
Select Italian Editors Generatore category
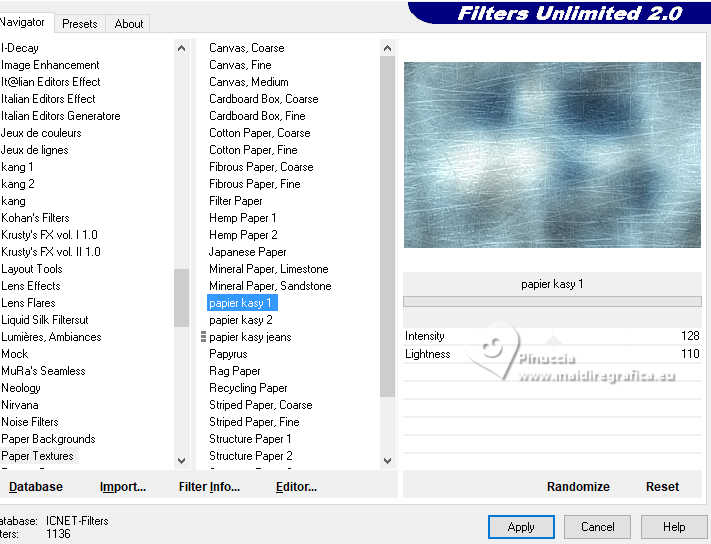click(61, 116)
